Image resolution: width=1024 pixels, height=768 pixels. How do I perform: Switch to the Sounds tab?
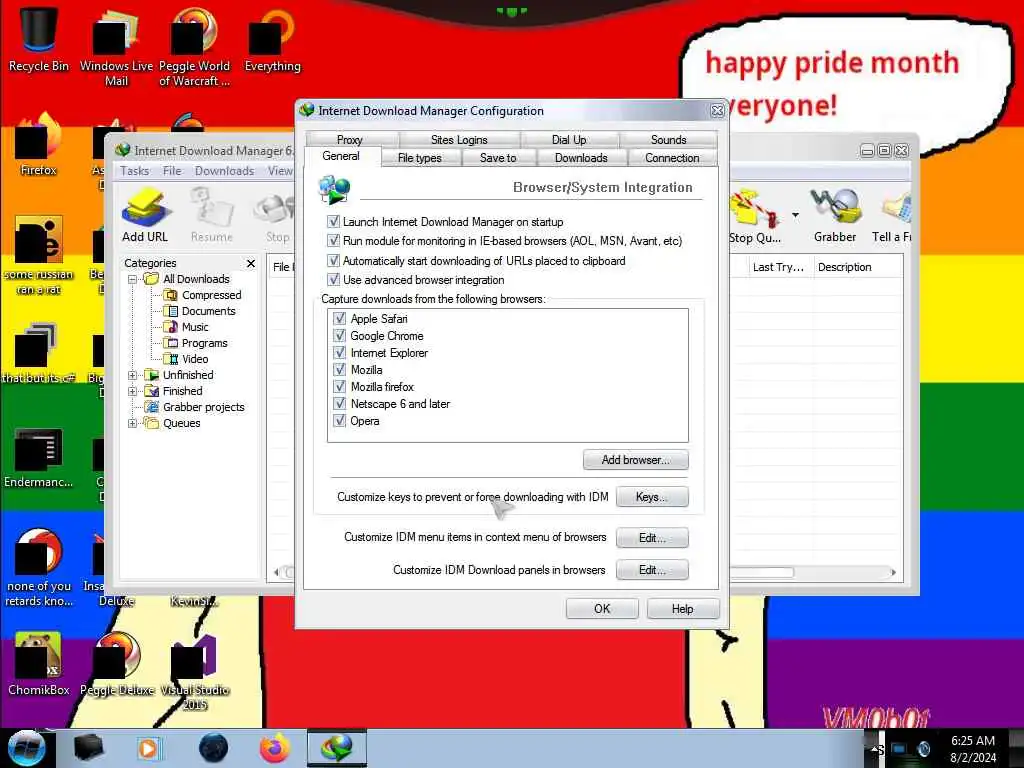pos(669,139)
